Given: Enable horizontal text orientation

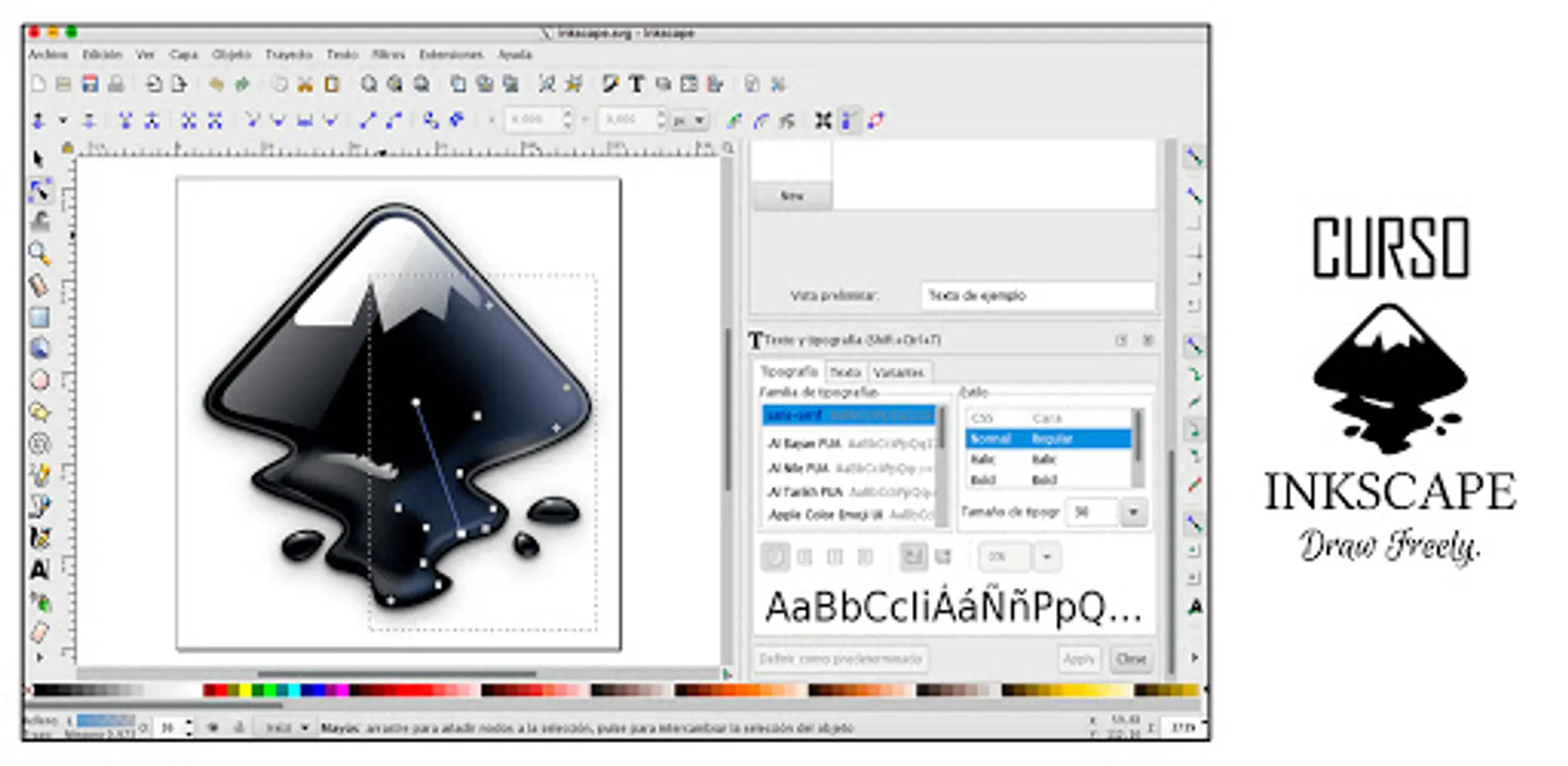Looking at the screenshot, I should pyautogui.click(x=913, y=557).
